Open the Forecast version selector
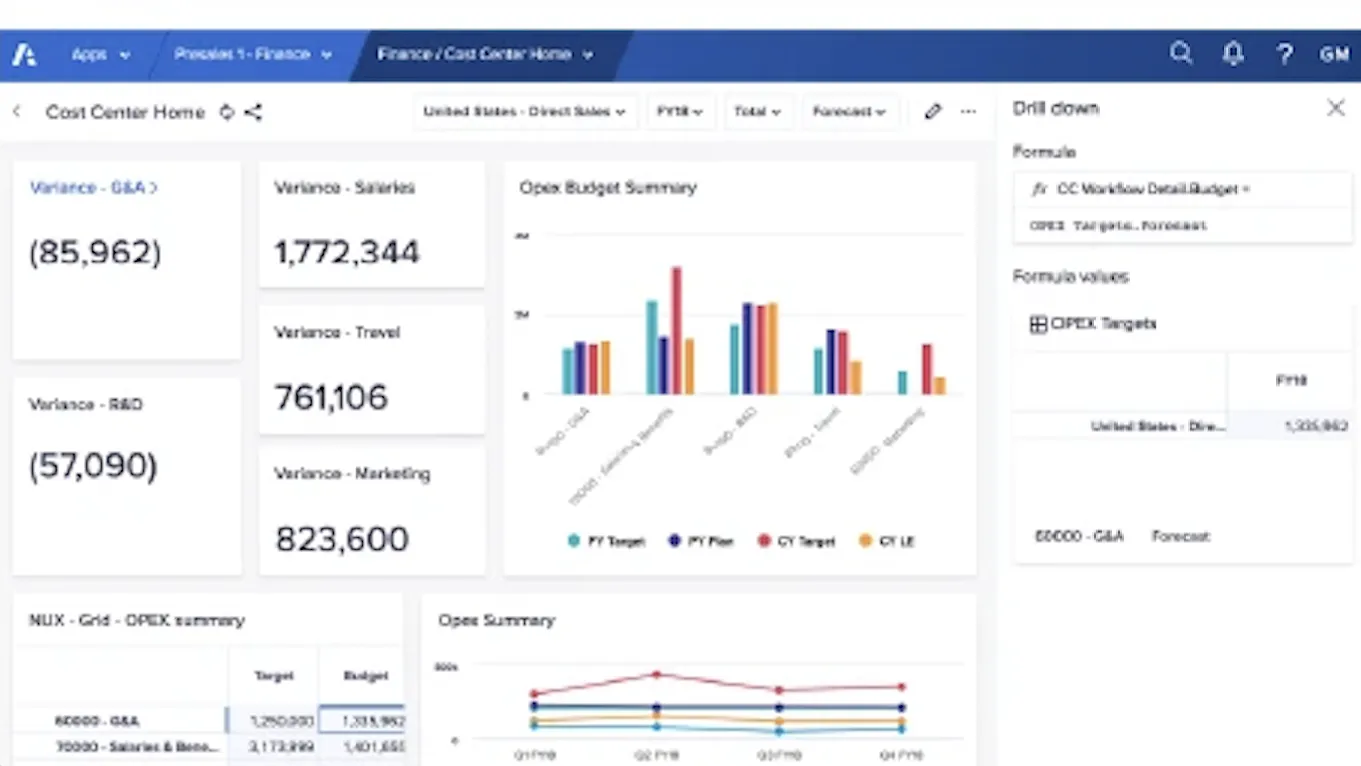 tap(849, 112)
